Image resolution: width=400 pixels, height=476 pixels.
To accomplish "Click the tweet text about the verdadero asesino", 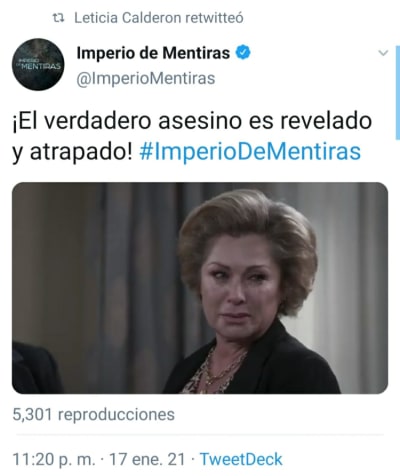I will [x=192, y=137].
